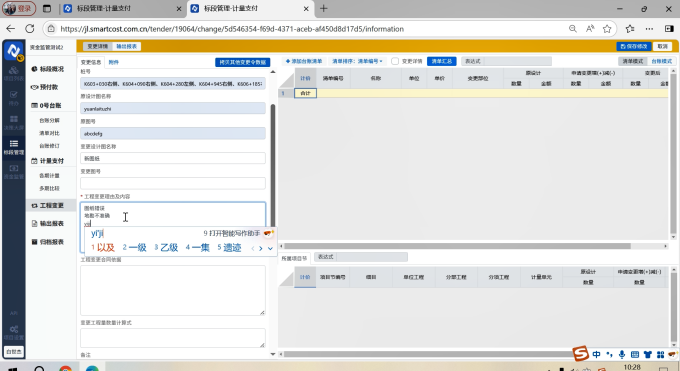Open 工程变更 in the left menu

tap(52, 205)
